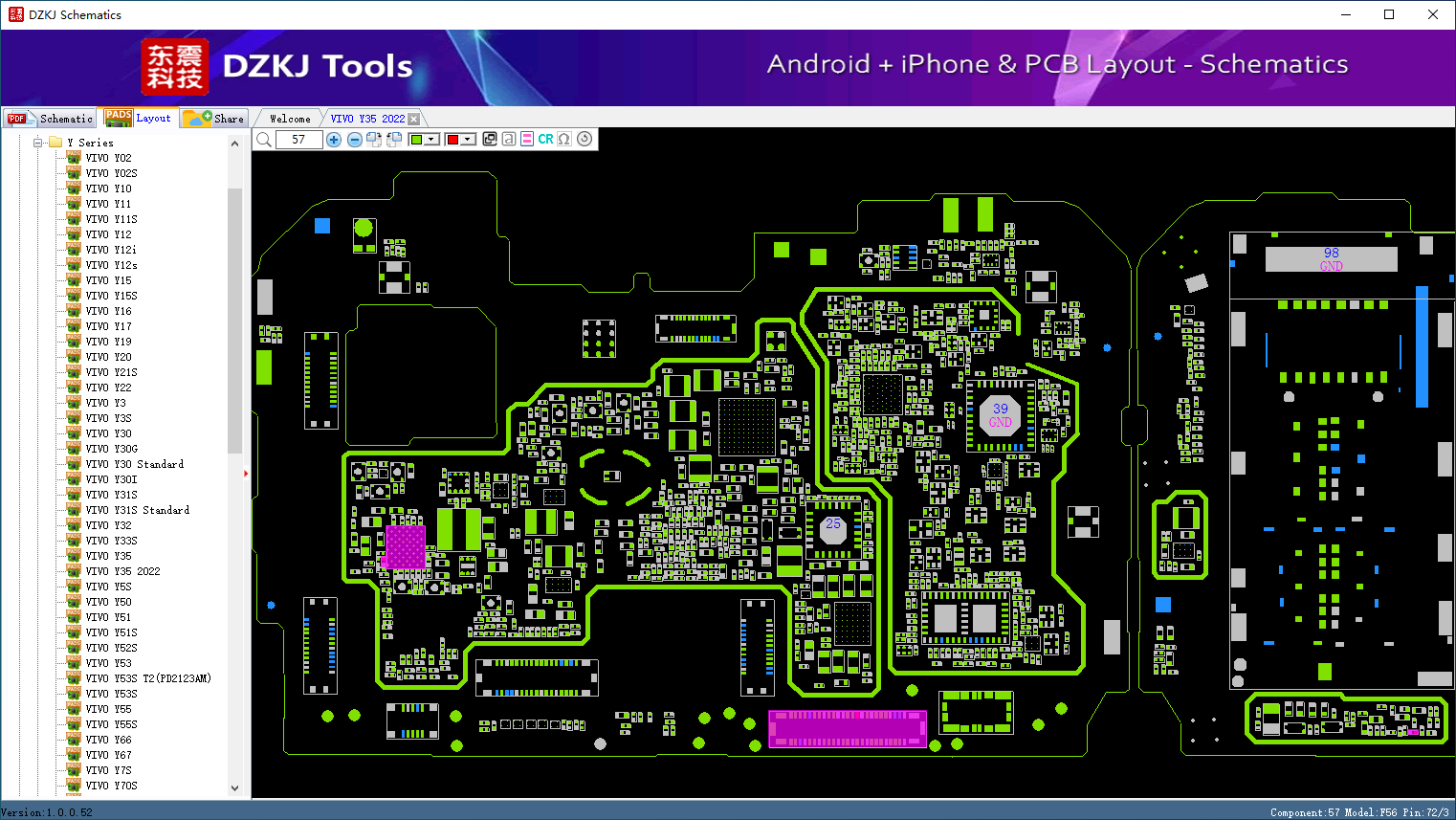Select VIVO Y7S in the tree
Viewport: 1456px width, 820px height.
(x=108, y=770)
